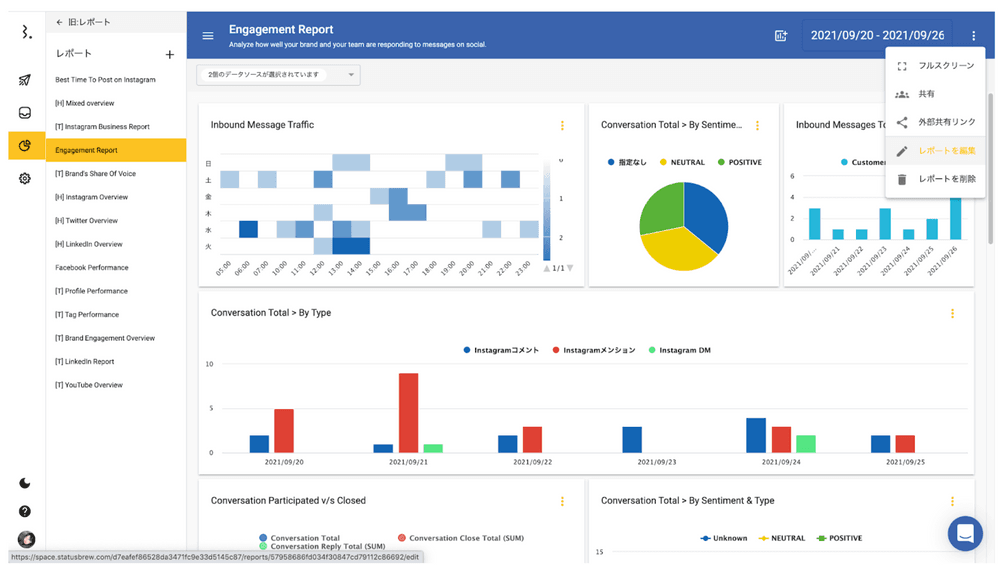Toggle dark mode with the moon icon
This screenshot has height=565, width=1000.
[25, 483]
